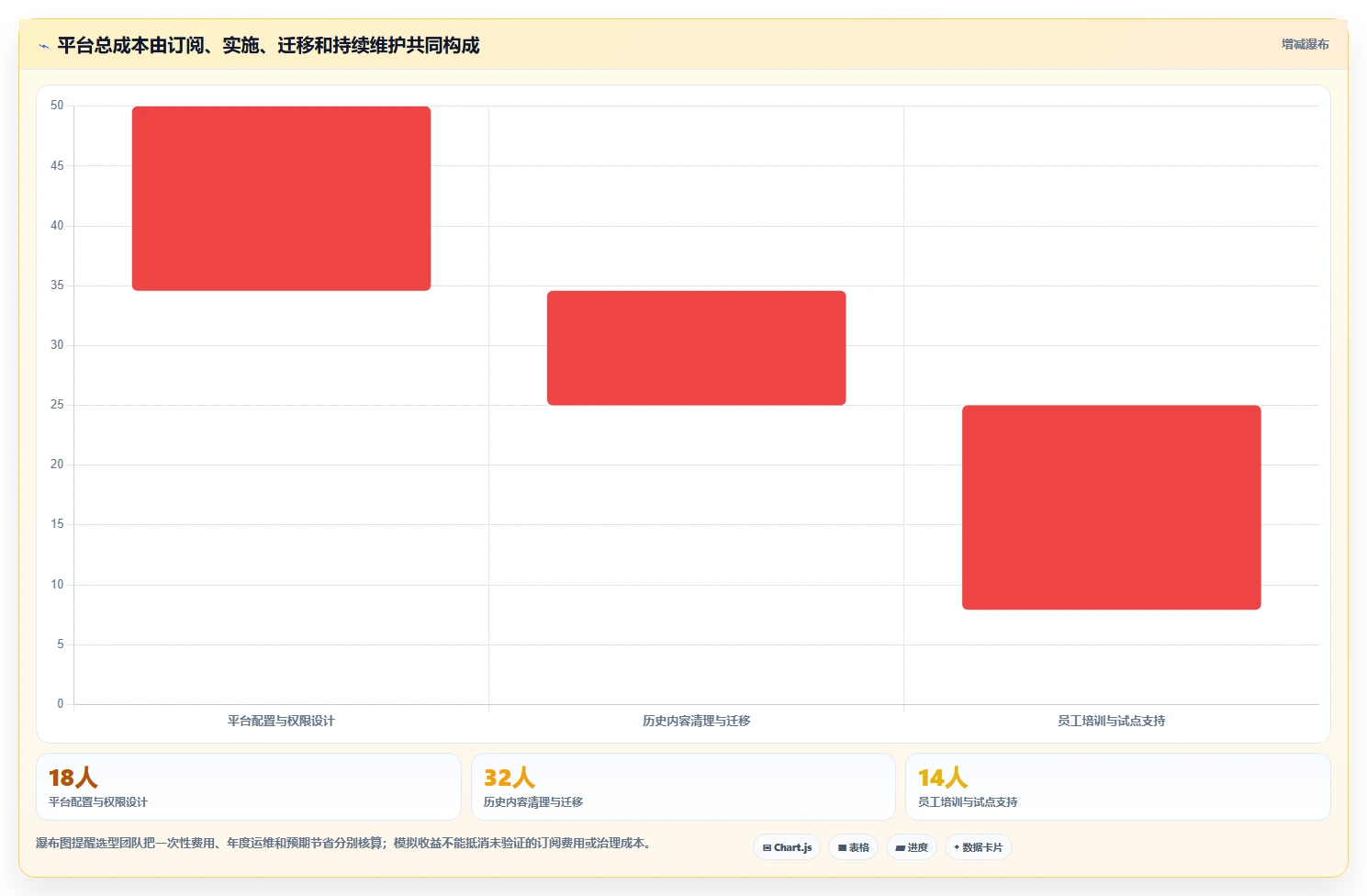Click the y-axis value 45
Screen dimensions: 1367x896
pyautogui.click(x=57, y=165)
